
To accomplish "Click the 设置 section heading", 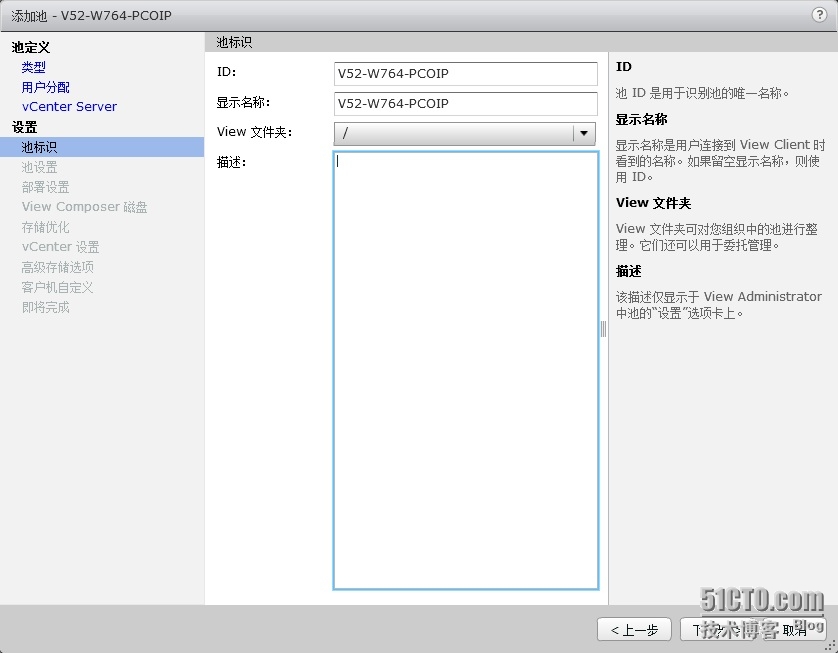I will click(25, 127).
